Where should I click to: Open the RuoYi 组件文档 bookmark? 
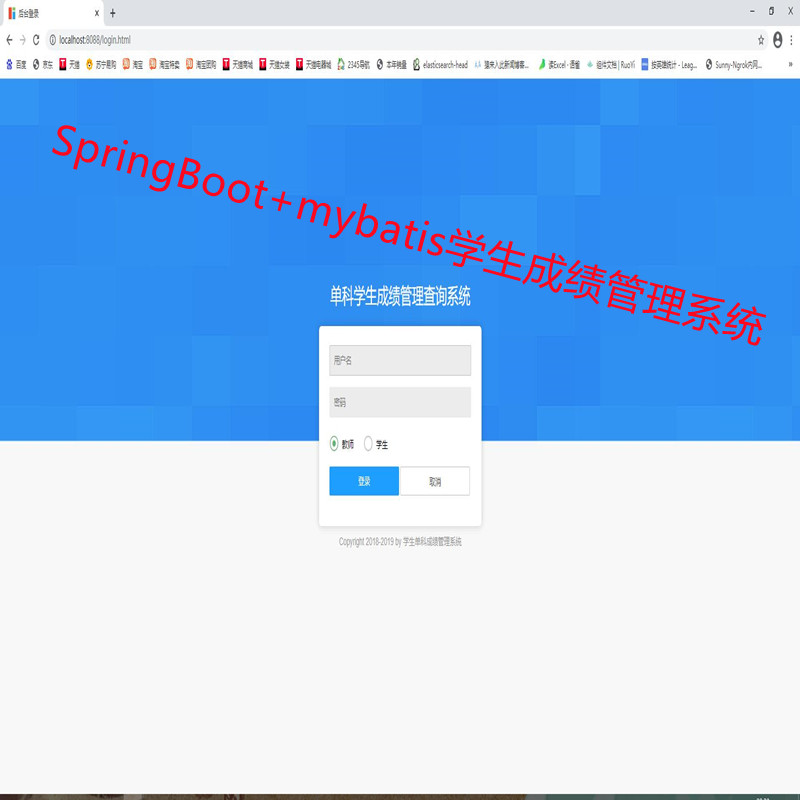coord(611,64)
